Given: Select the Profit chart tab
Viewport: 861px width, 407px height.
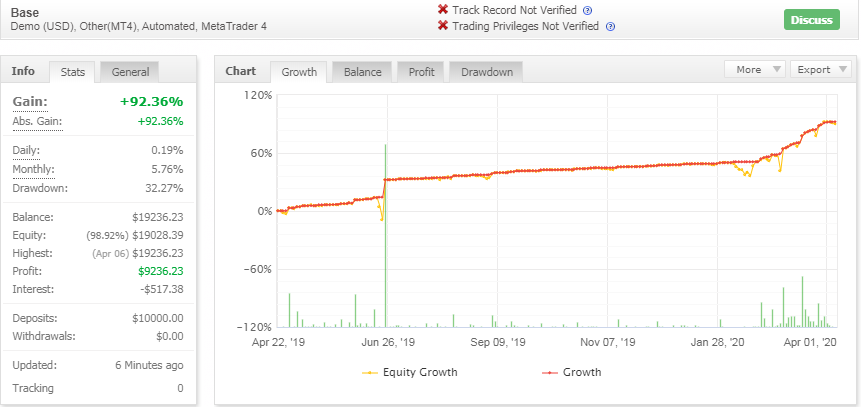Looking at the screenshot, I should [x=421, y=72].
